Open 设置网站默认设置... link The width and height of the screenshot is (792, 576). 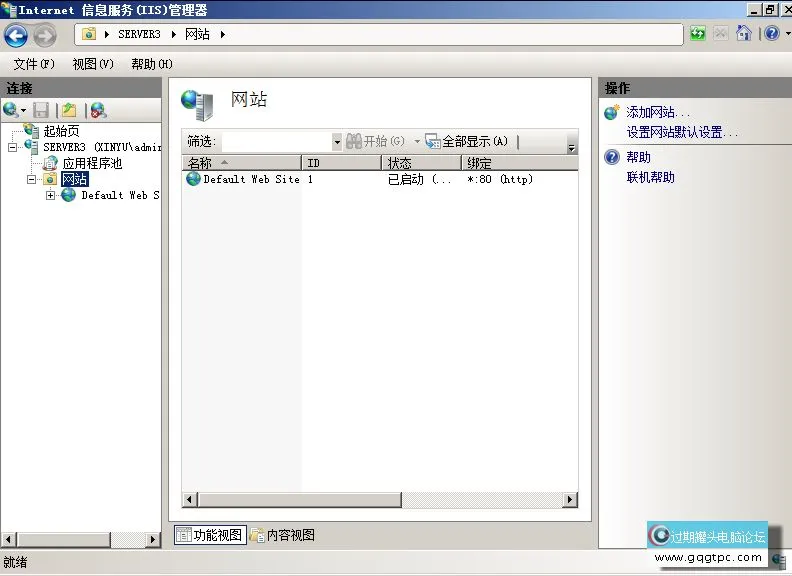682,132
